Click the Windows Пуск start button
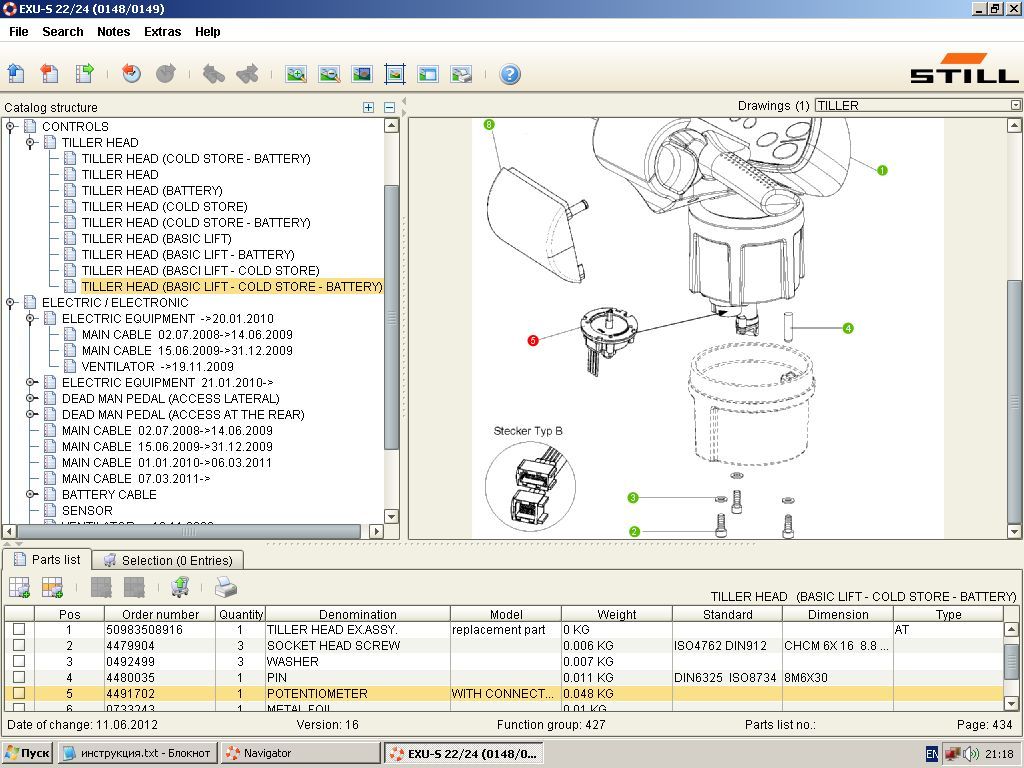The image size is (1024, 768). coord(27,753)
